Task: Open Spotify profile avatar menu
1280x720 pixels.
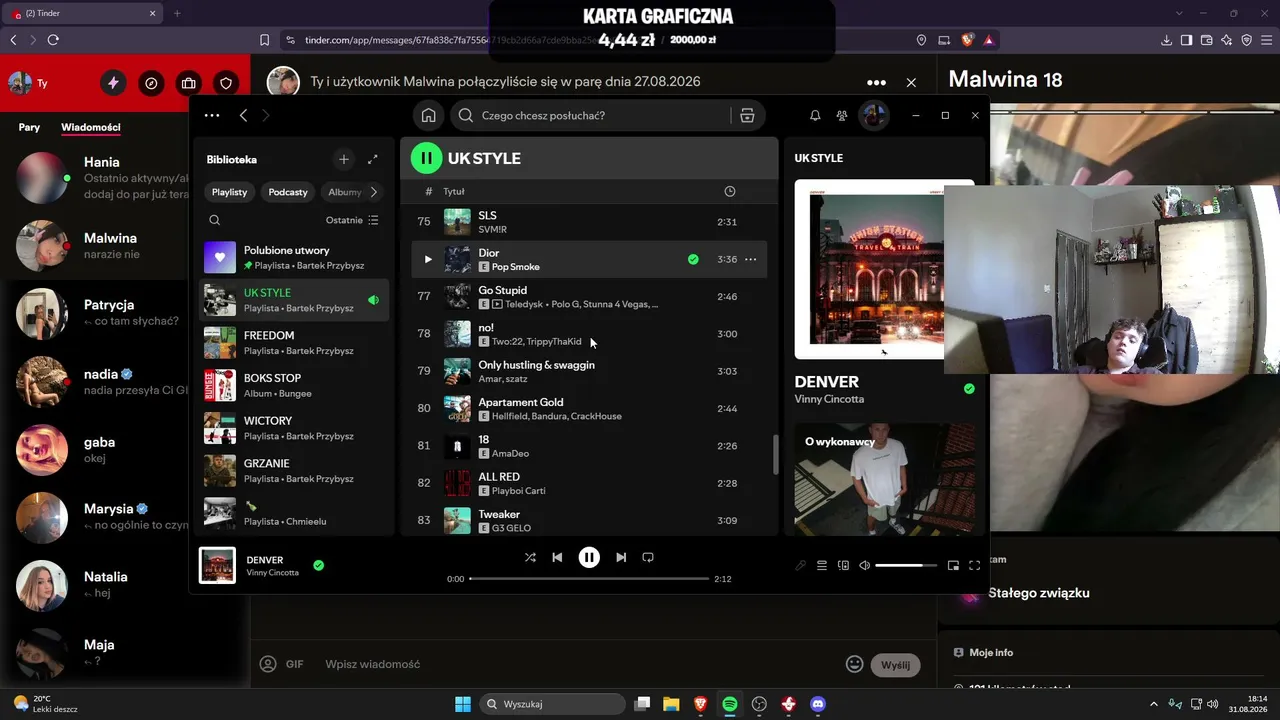Action: click(x=875, y=115)
